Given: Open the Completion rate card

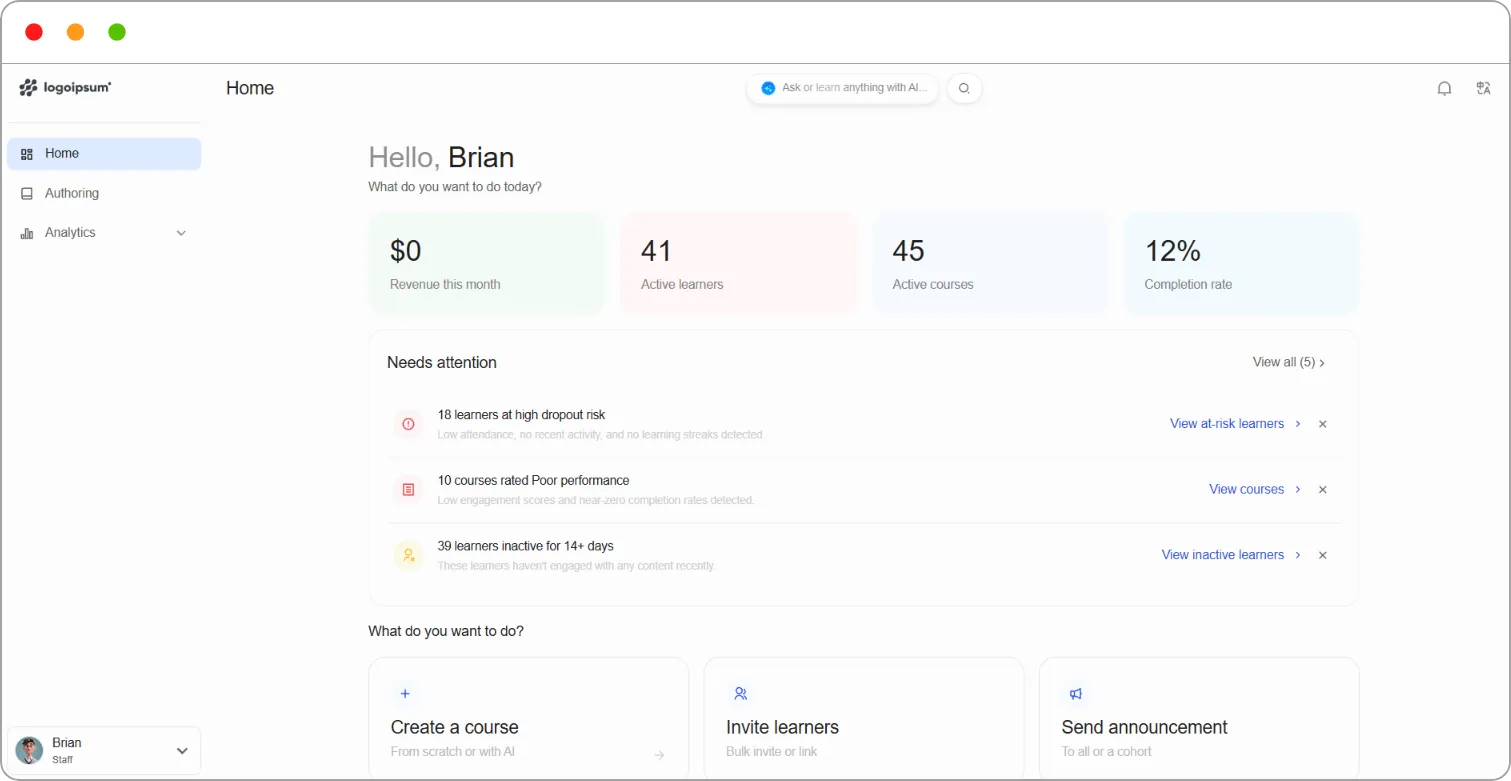Looking at the screenshot, I should (x=1242, y=264).
